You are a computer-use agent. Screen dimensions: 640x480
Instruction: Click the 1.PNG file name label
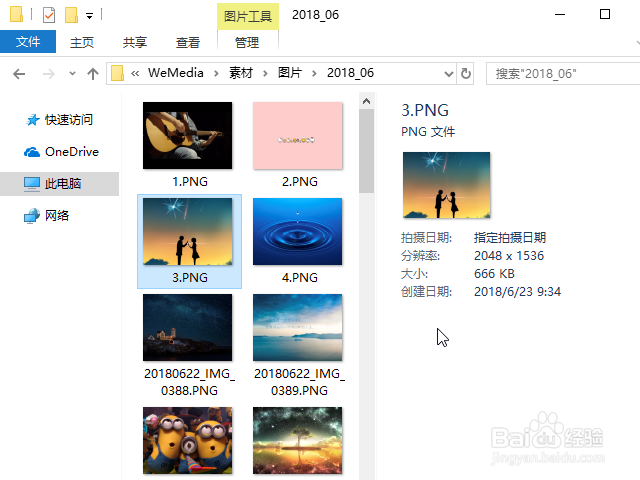coord(190,182)
